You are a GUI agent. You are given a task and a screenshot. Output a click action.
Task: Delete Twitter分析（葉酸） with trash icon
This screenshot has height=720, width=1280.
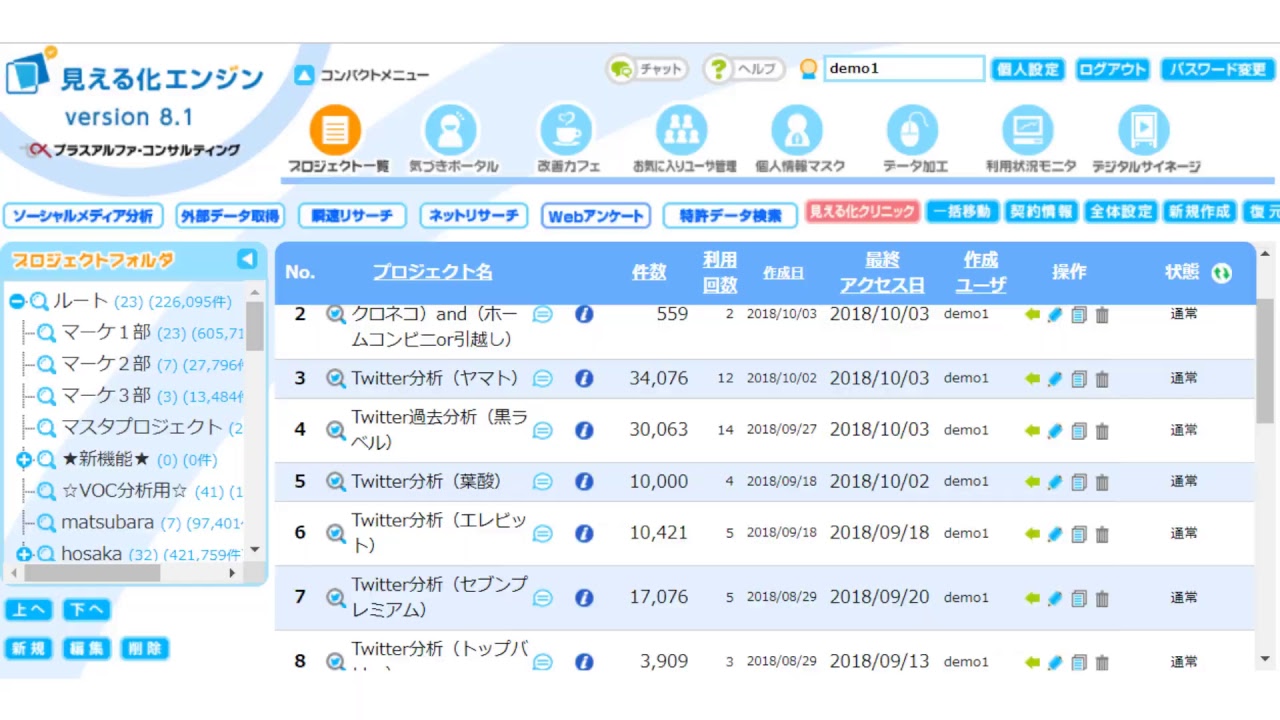click(1102, 482)
